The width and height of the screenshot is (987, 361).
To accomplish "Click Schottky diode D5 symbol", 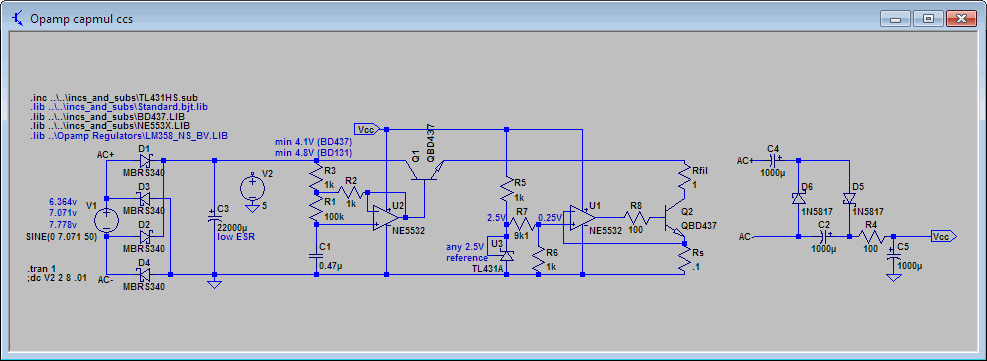I will pos(849,199).
